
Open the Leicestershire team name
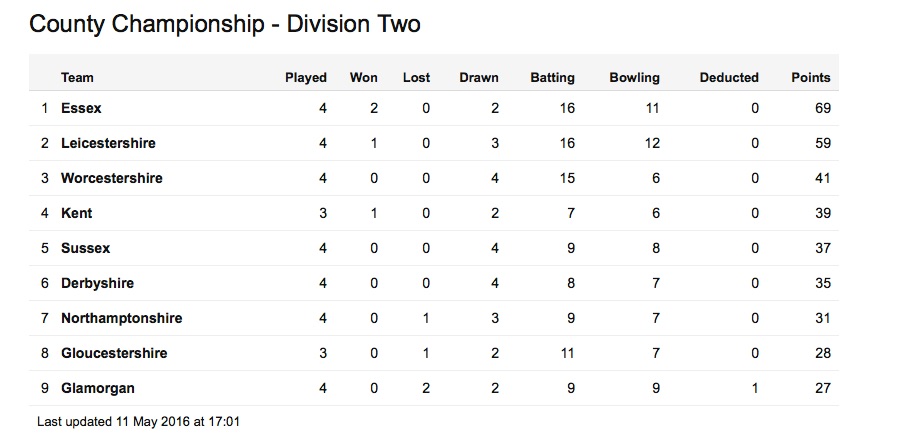click(x=108, y=143)
